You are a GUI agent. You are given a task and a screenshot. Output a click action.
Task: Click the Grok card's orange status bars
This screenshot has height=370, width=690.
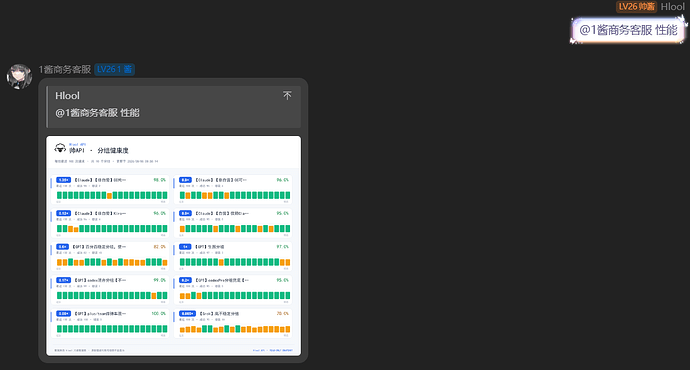[235, 329]
